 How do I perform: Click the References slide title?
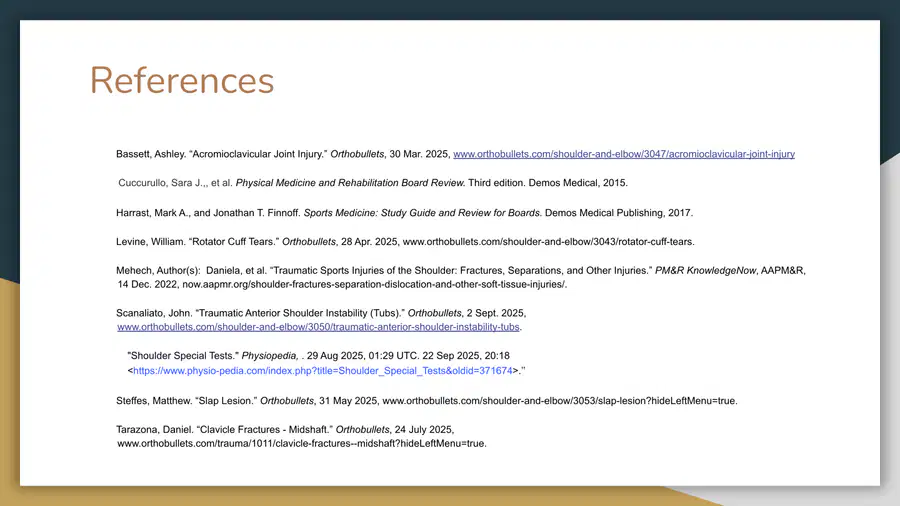click(x=182, y=80)
